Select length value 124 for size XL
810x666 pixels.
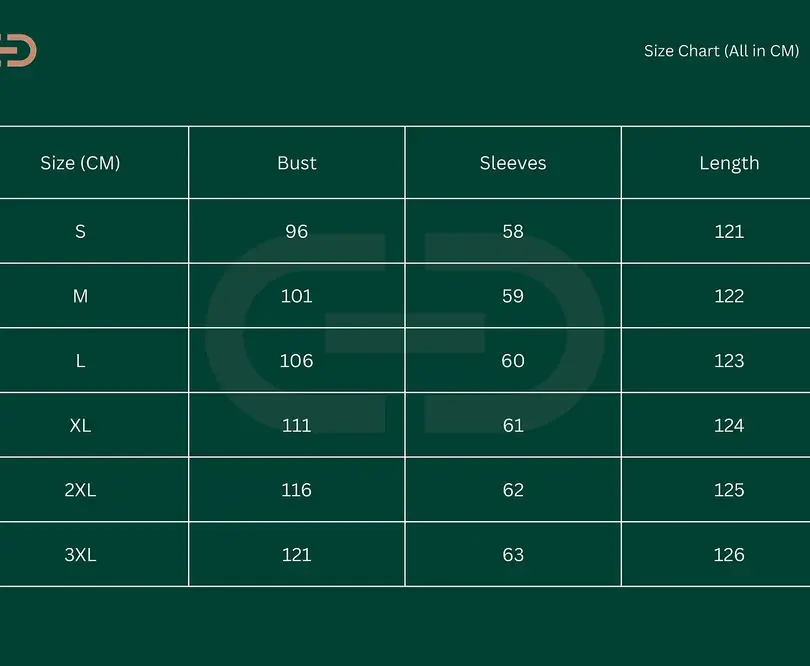[x=729, y=425]
